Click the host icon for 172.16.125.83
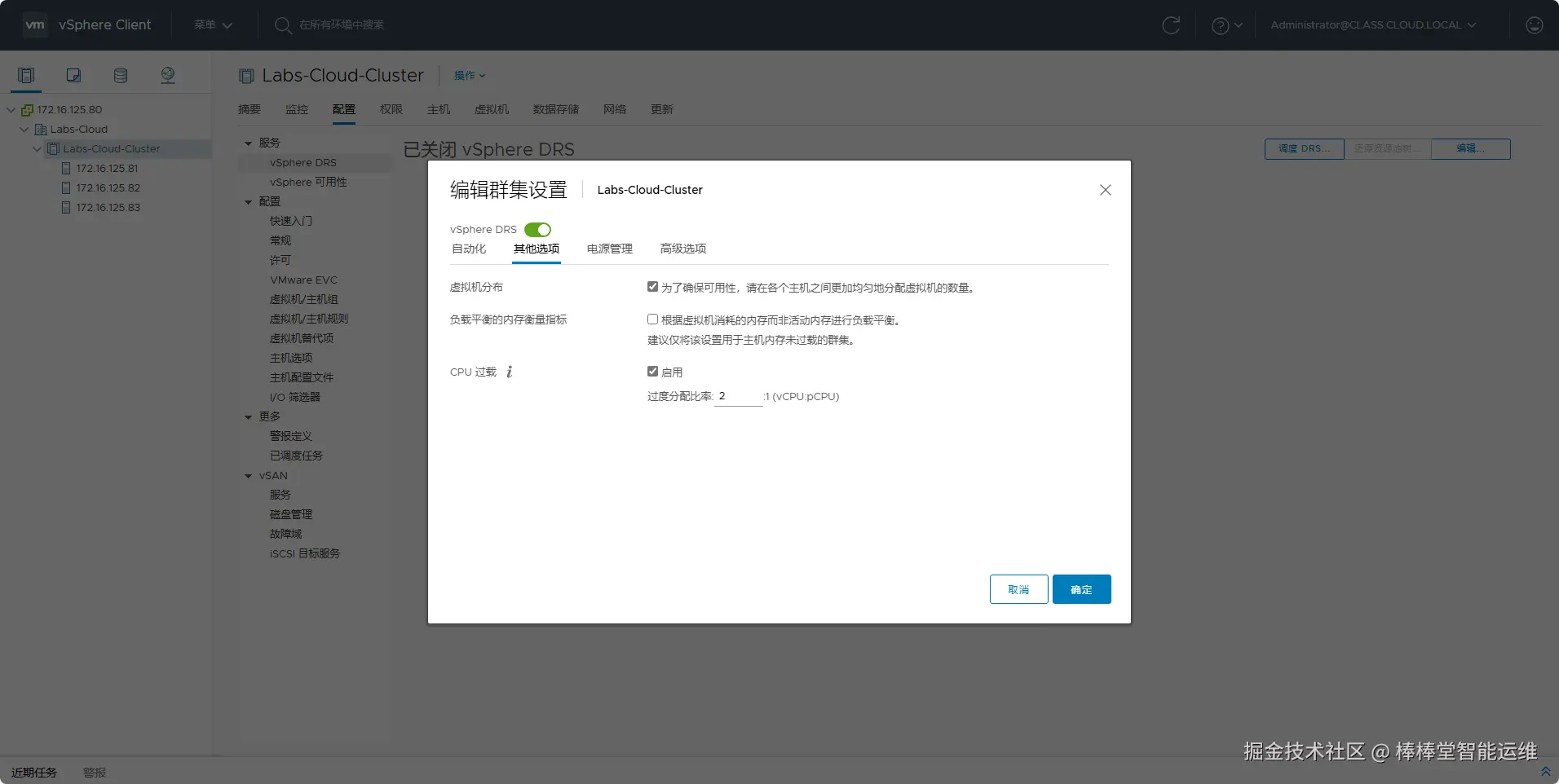 pos(67,208)
